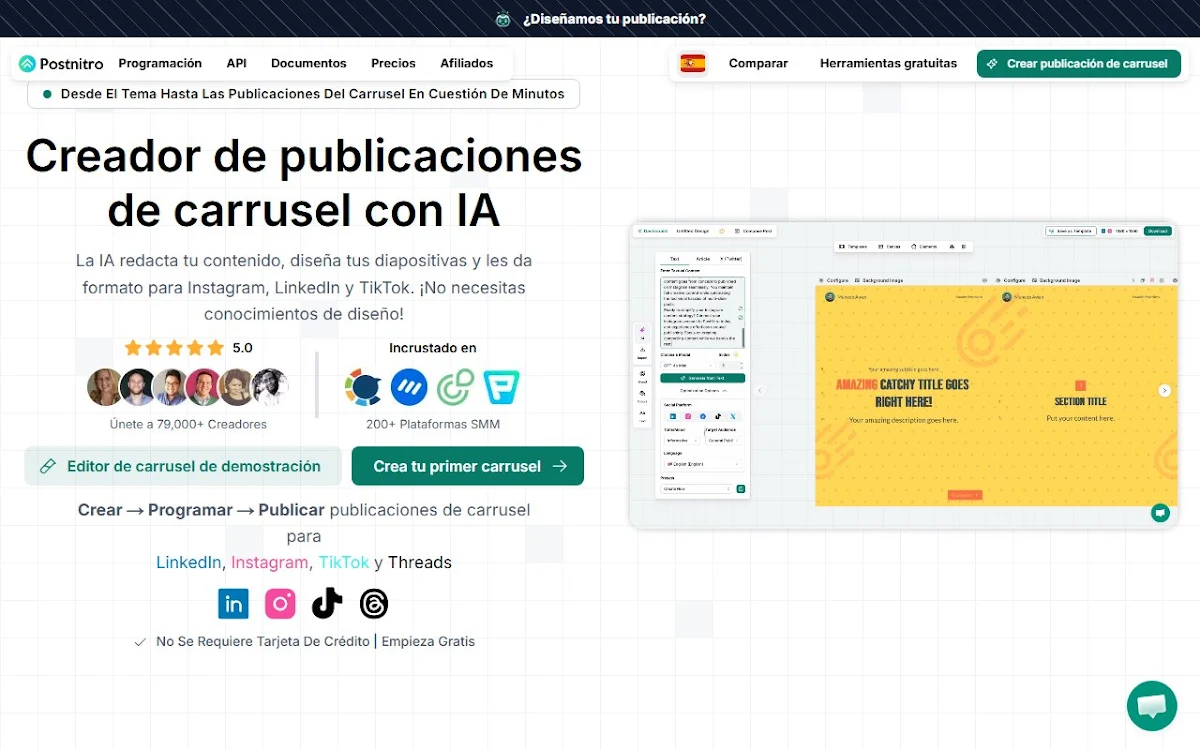1200x750 pixels.
Task: Open the Programación menu
Action: [x=160, y=63]
